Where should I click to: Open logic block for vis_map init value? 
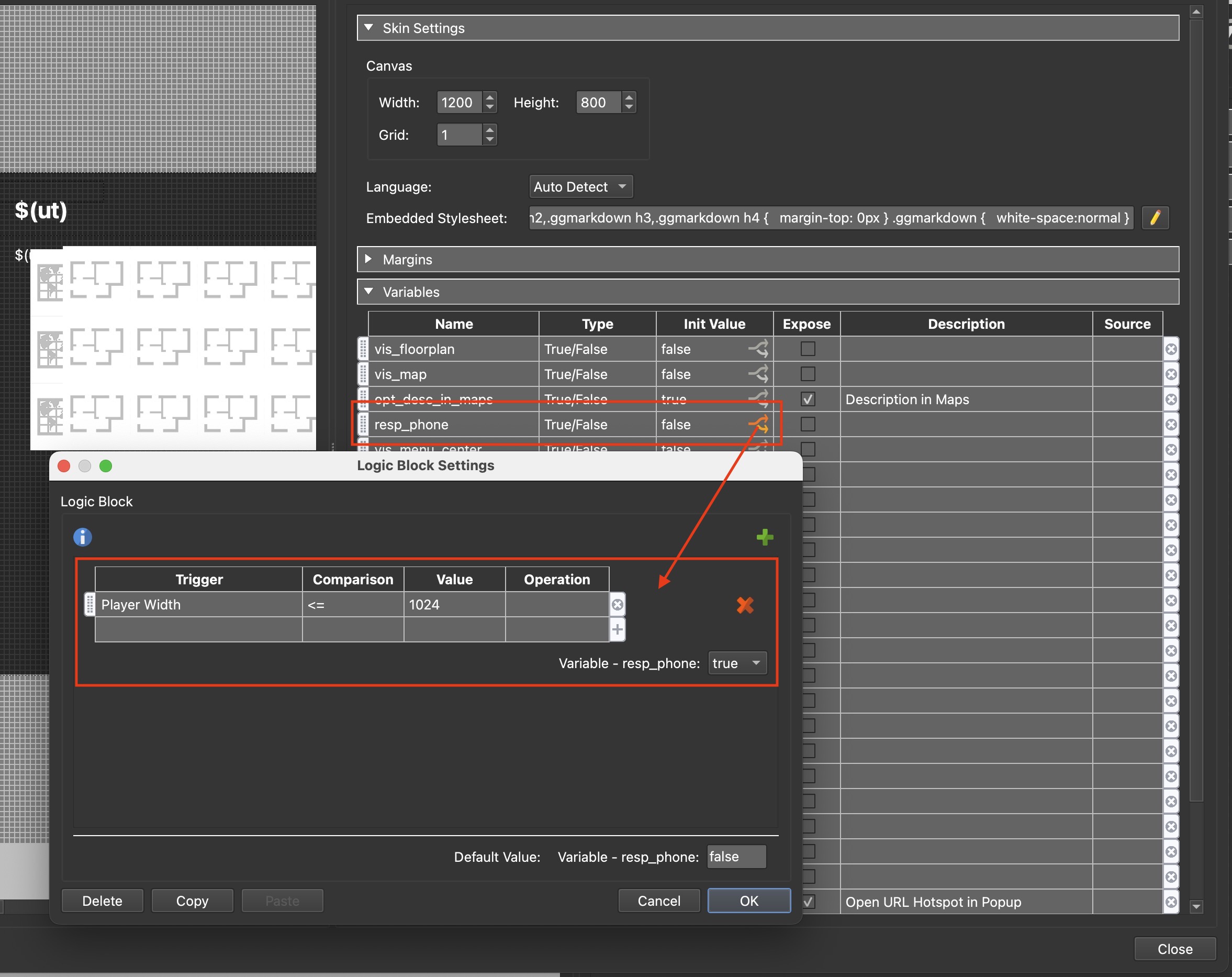click(758, 374)
